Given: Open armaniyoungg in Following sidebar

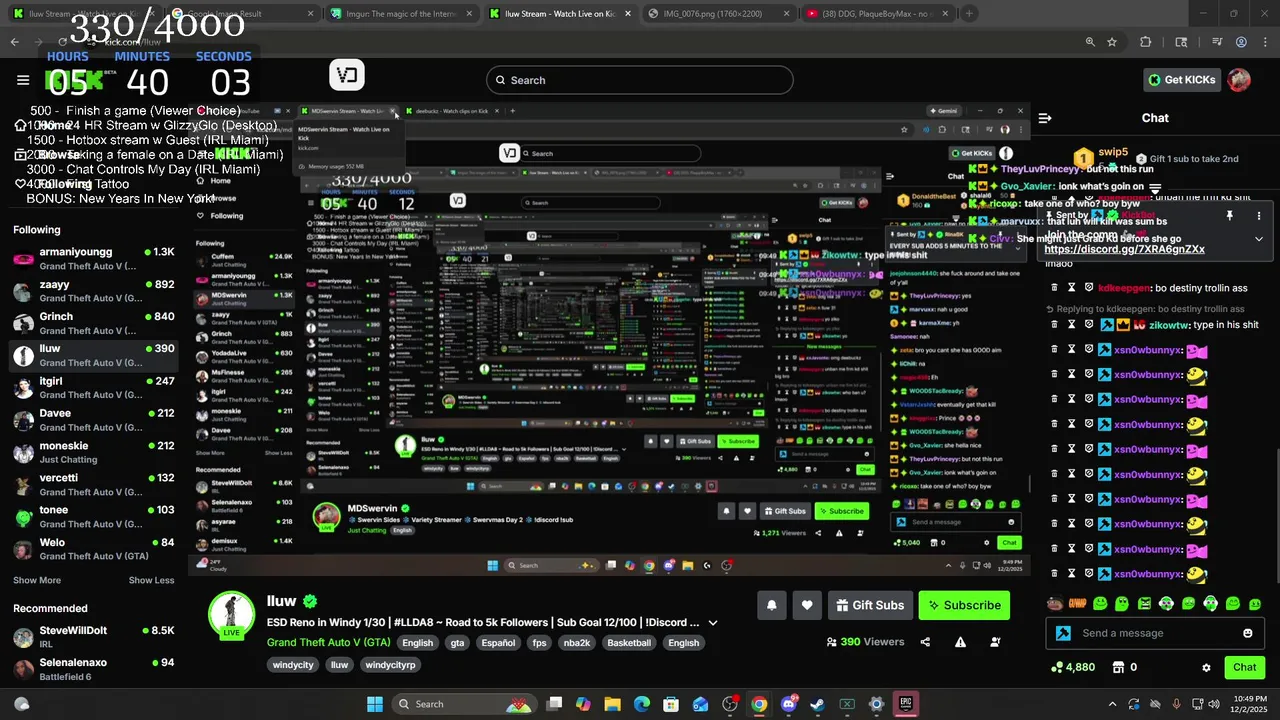Looking at the screenshot, I should (x=93, y=259).
